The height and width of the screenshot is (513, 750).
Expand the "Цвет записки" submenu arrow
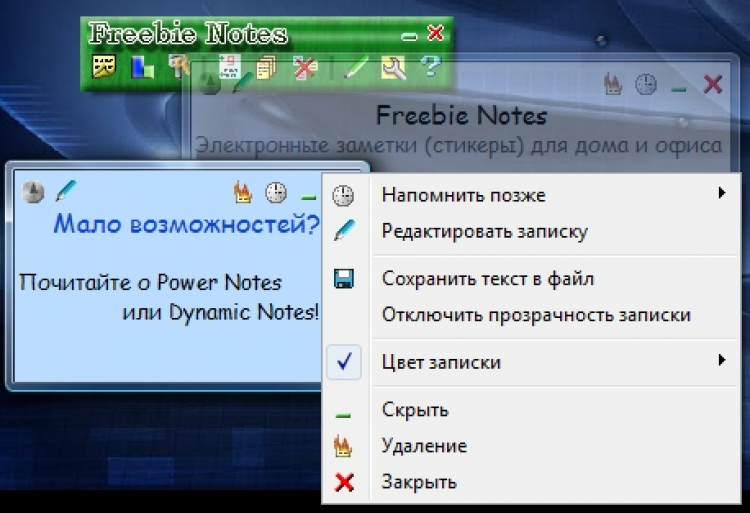(721, 360)
